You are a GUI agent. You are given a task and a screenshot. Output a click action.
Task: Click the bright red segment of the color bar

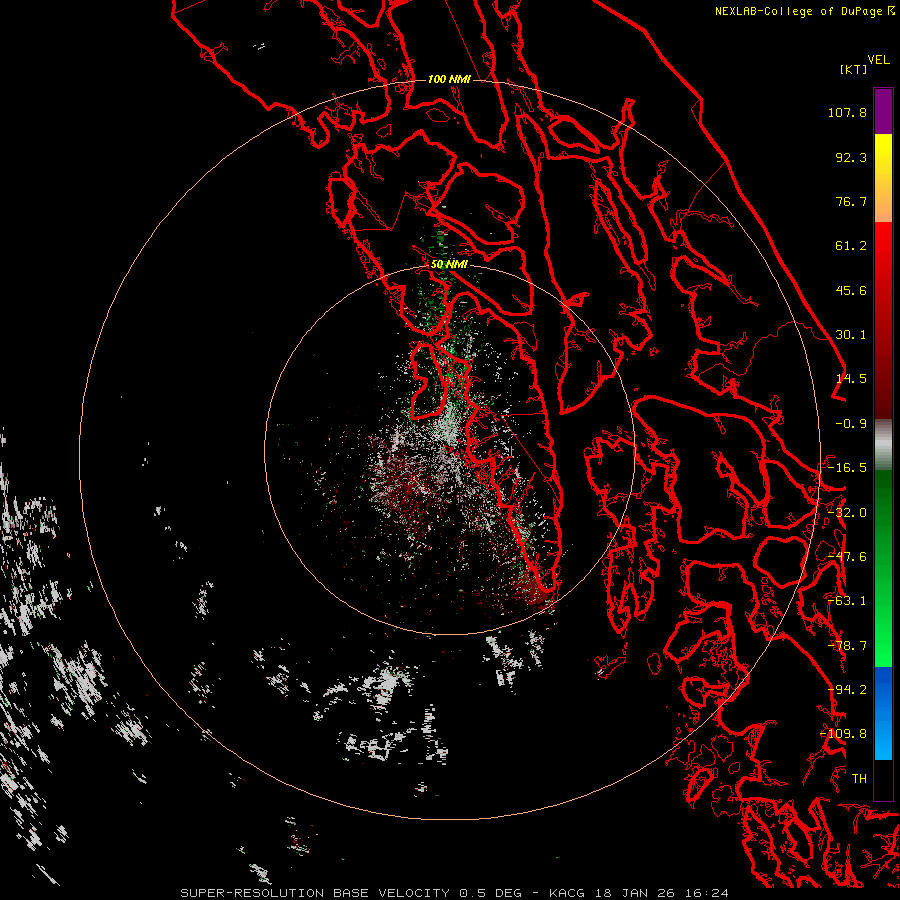[883, 321]
